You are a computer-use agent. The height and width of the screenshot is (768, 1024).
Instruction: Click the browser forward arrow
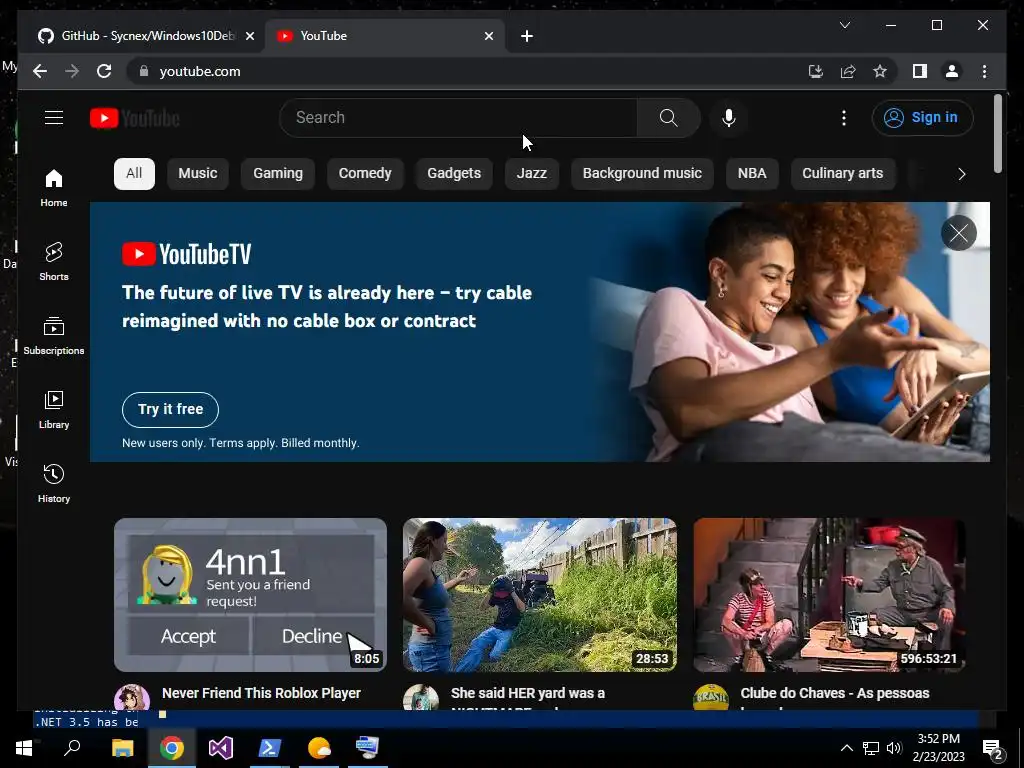[72, 71]
